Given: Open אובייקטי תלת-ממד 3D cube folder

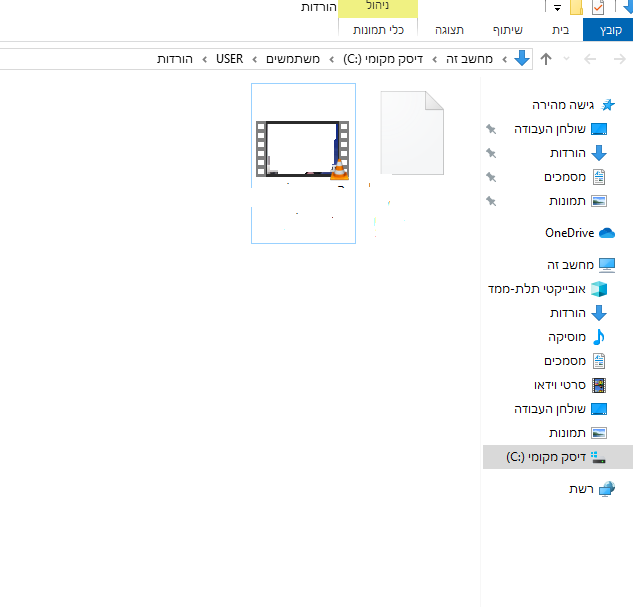Looking at the screenshot, I should tap(547, 289).
